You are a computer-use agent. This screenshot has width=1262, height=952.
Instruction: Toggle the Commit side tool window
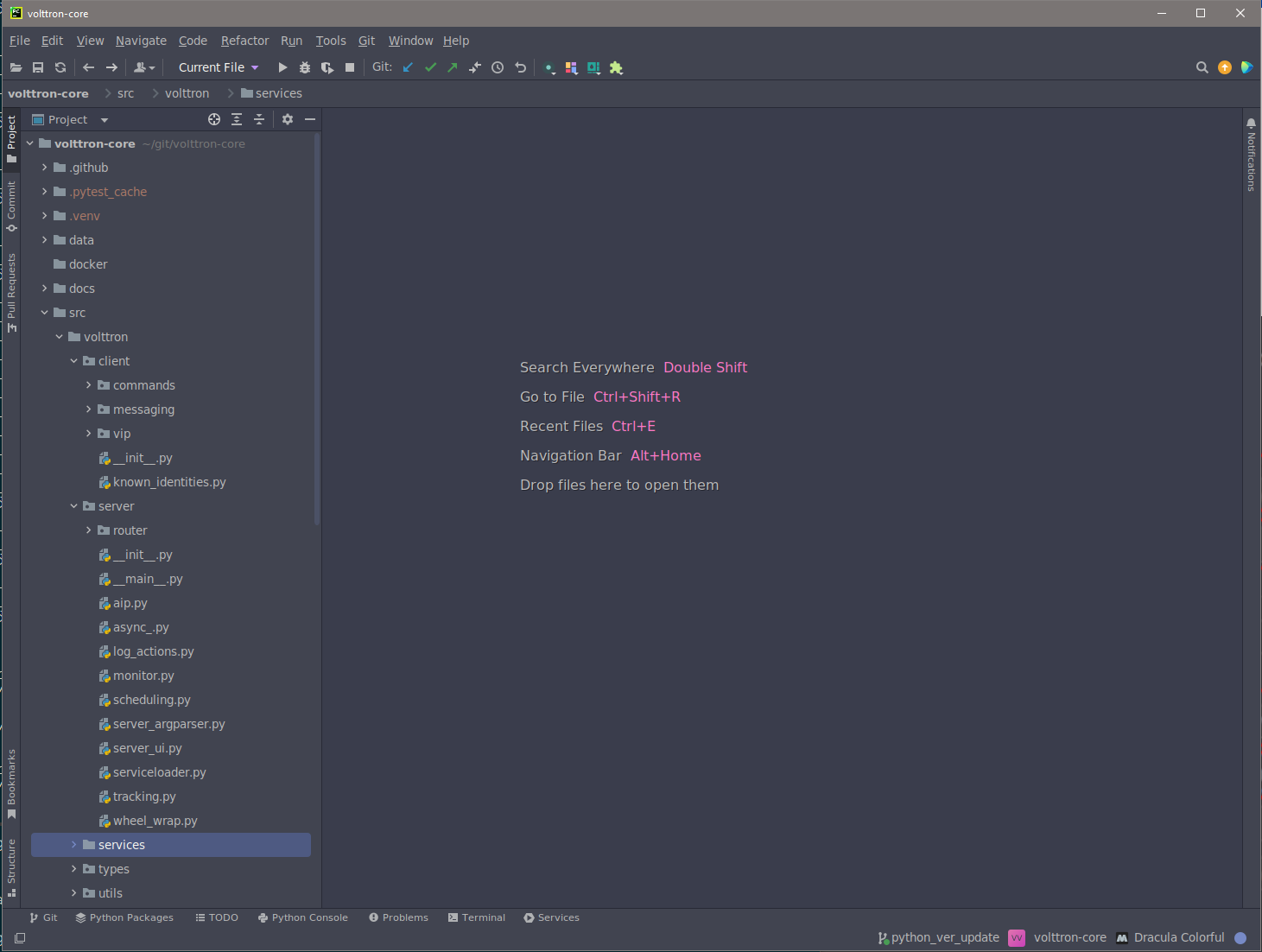[11, 206]
